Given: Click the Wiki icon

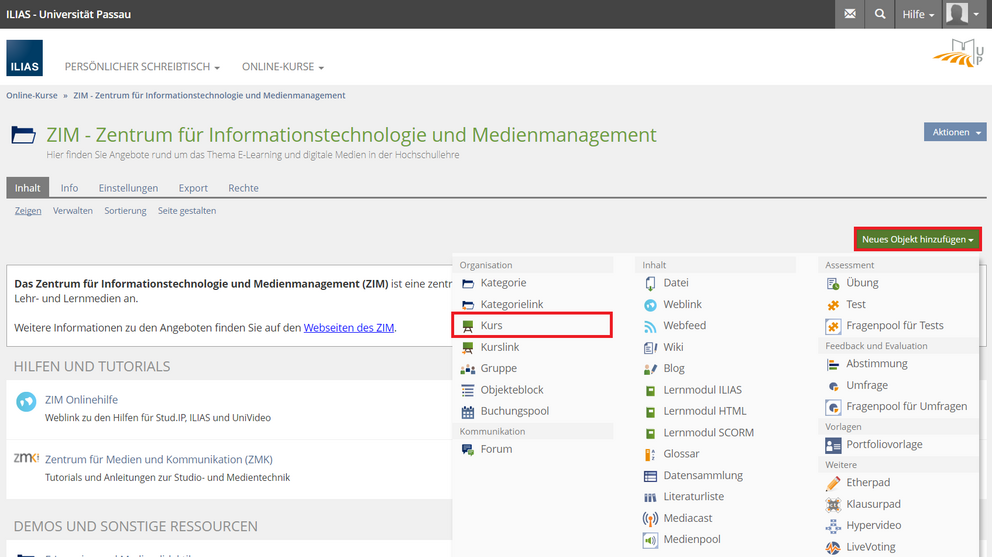Looking at the screenshot, I should [x=650, y=347].
